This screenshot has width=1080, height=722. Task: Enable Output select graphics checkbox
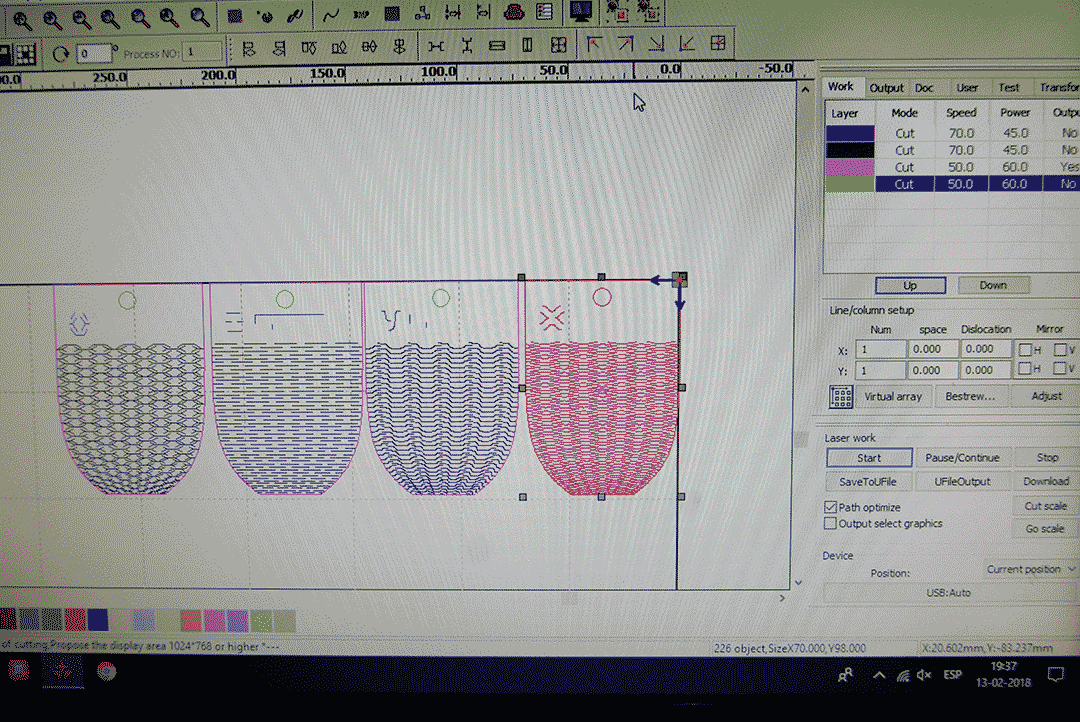(830, 523)
